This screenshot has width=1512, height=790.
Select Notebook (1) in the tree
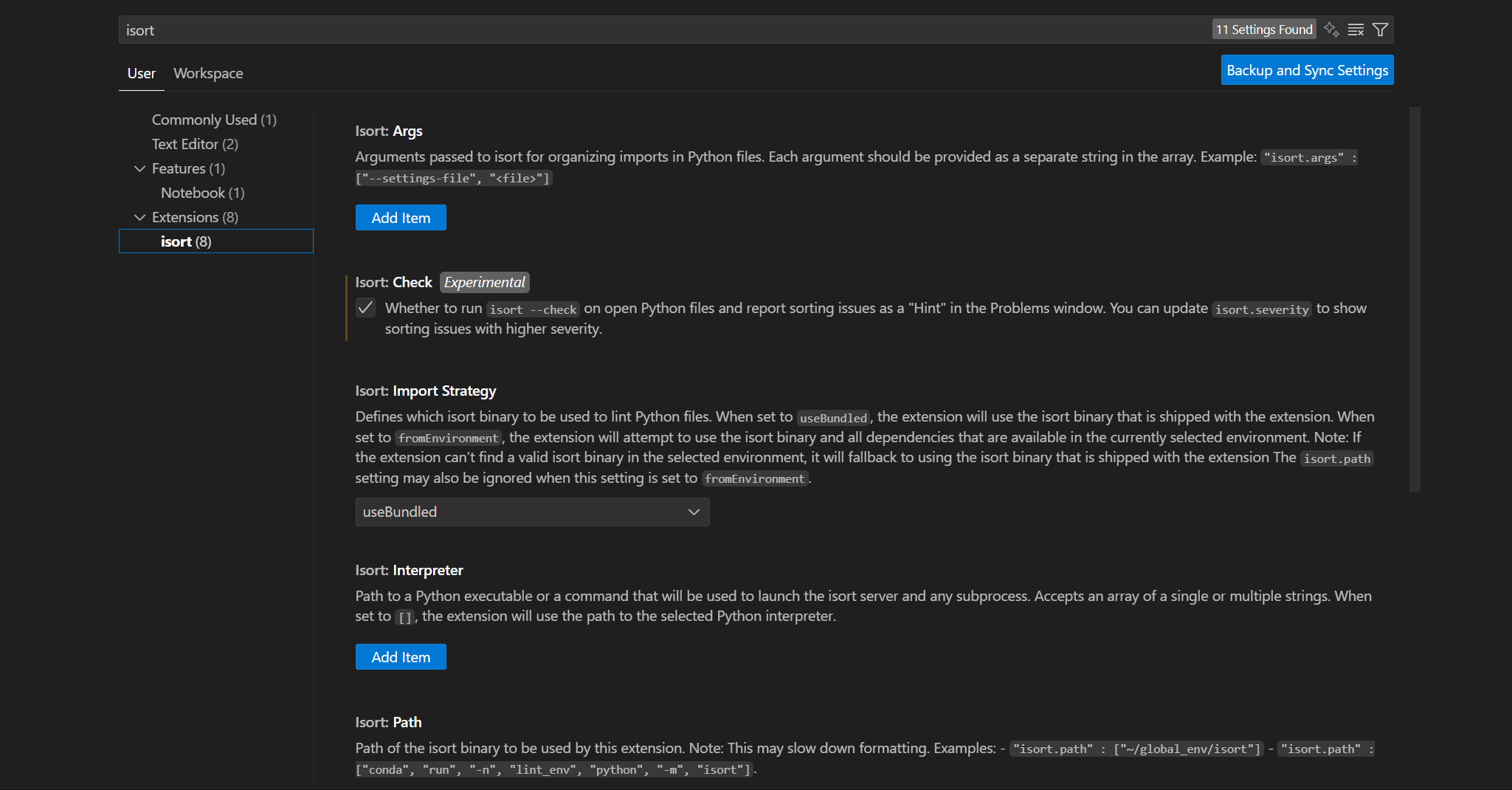tap(202, 193)
